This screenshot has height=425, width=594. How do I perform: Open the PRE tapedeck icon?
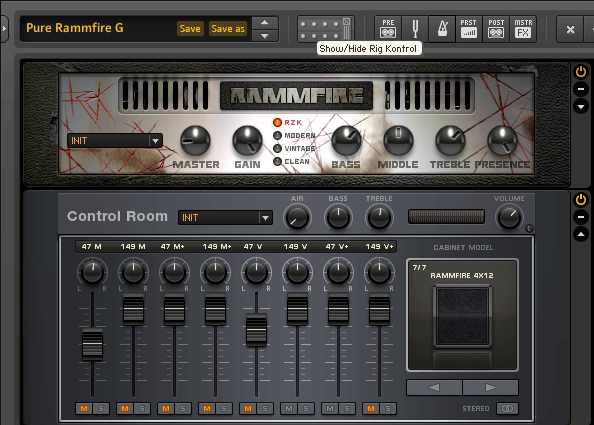coord(388,29)
